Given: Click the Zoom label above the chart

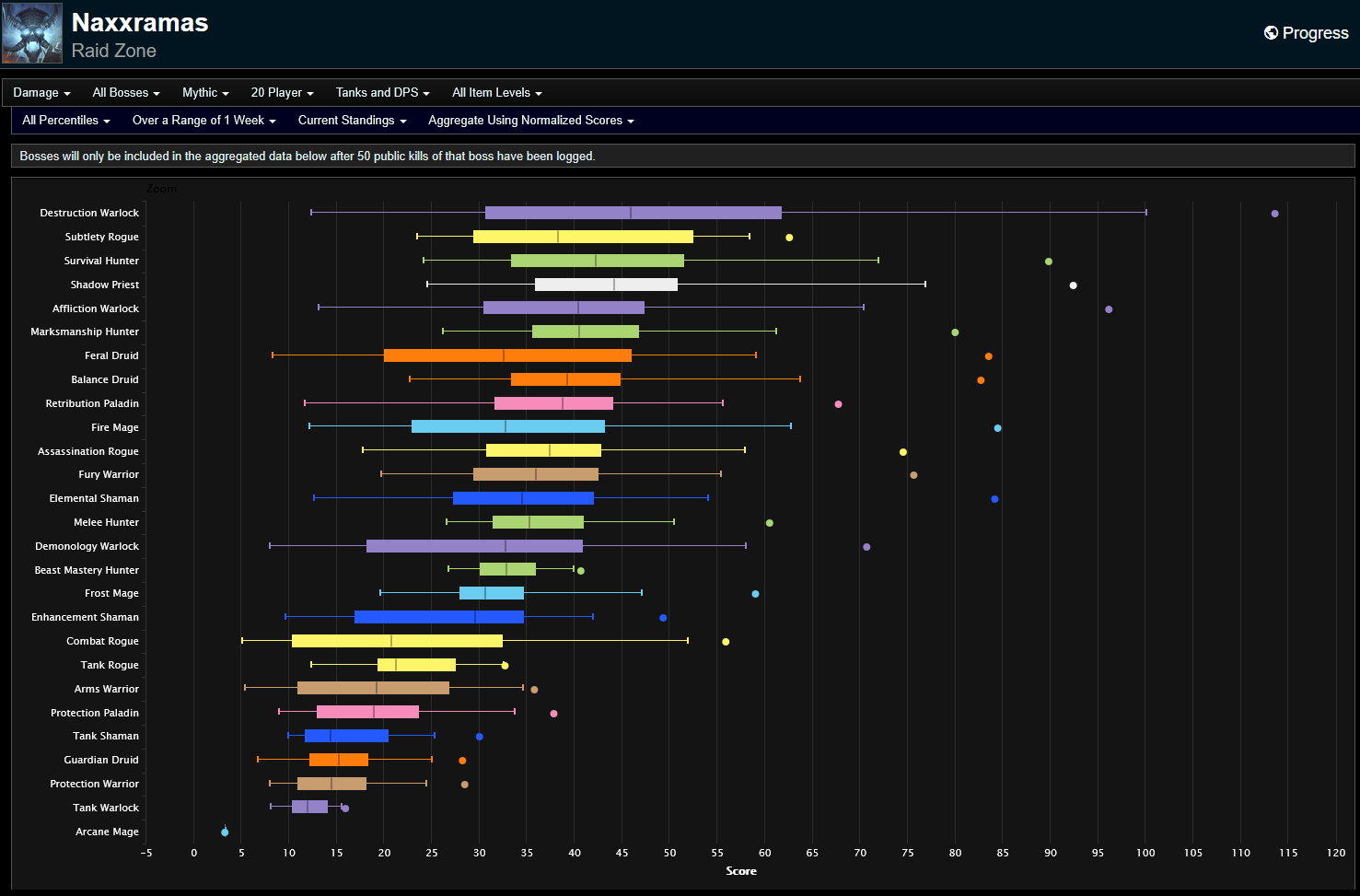Looking at the screenshot, I should coord(162,188).
